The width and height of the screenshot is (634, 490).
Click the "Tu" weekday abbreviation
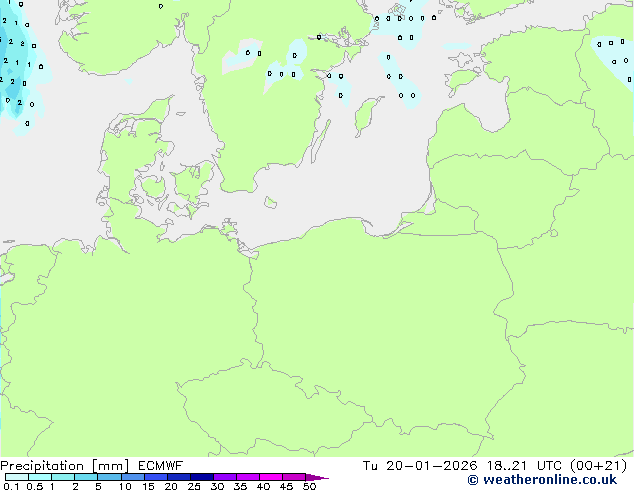370,466
